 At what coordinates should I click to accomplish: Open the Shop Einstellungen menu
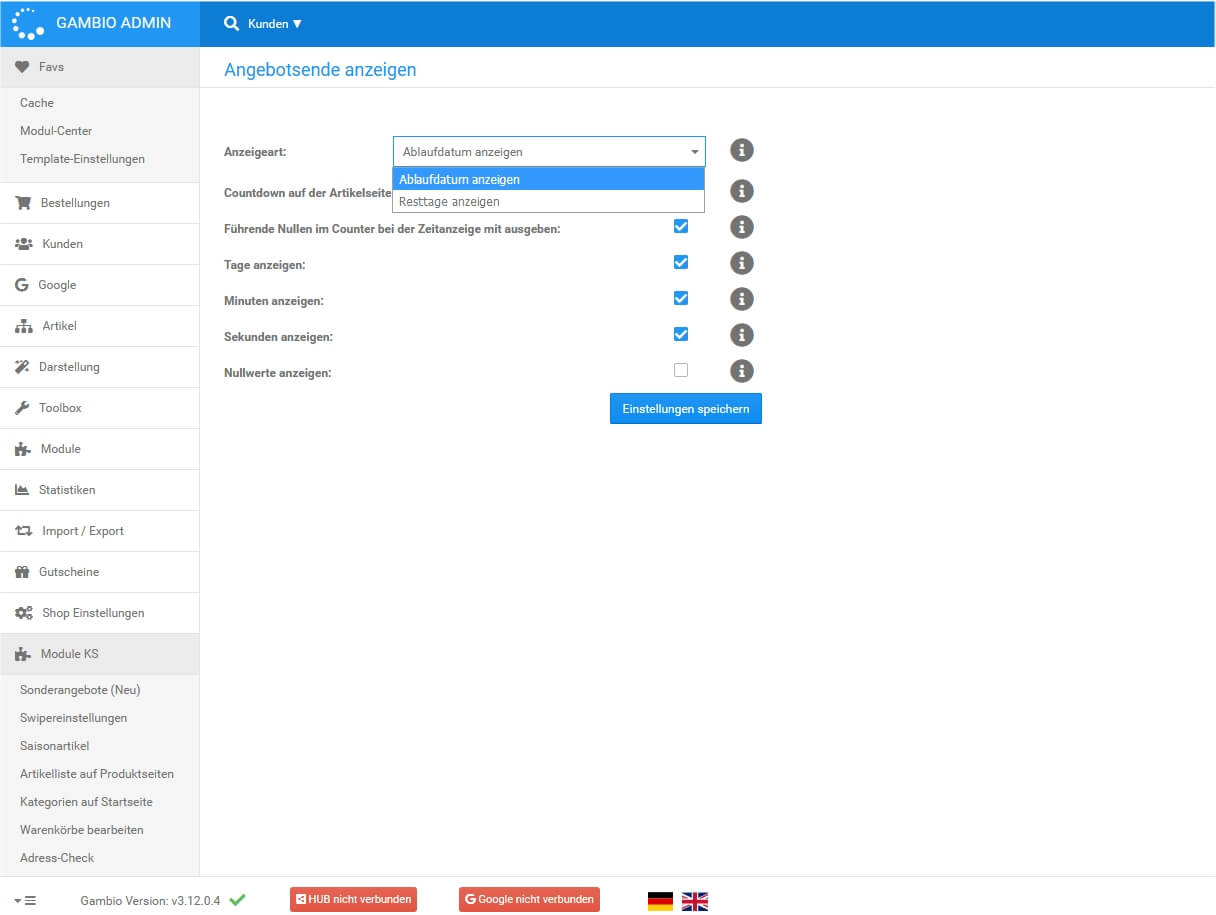pyautogui.click(x=92, y=613)
